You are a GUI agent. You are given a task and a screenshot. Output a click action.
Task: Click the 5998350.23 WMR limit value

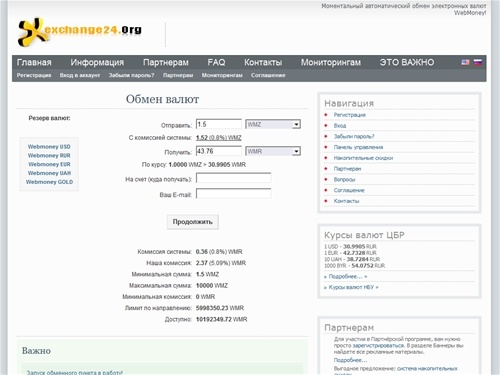click(220, 308)
